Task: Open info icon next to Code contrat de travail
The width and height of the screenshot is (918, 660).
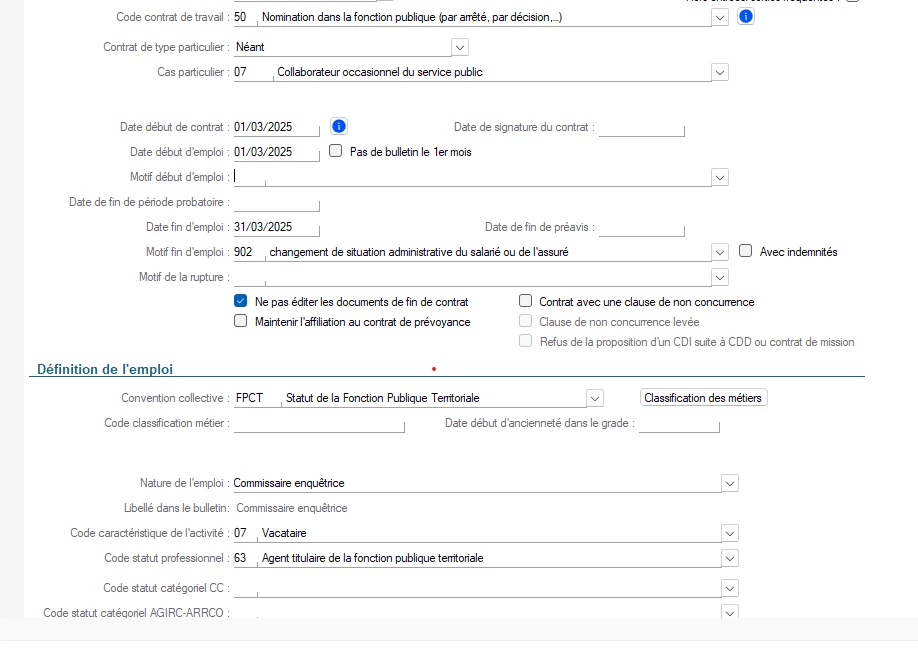Action: (745, 16)
